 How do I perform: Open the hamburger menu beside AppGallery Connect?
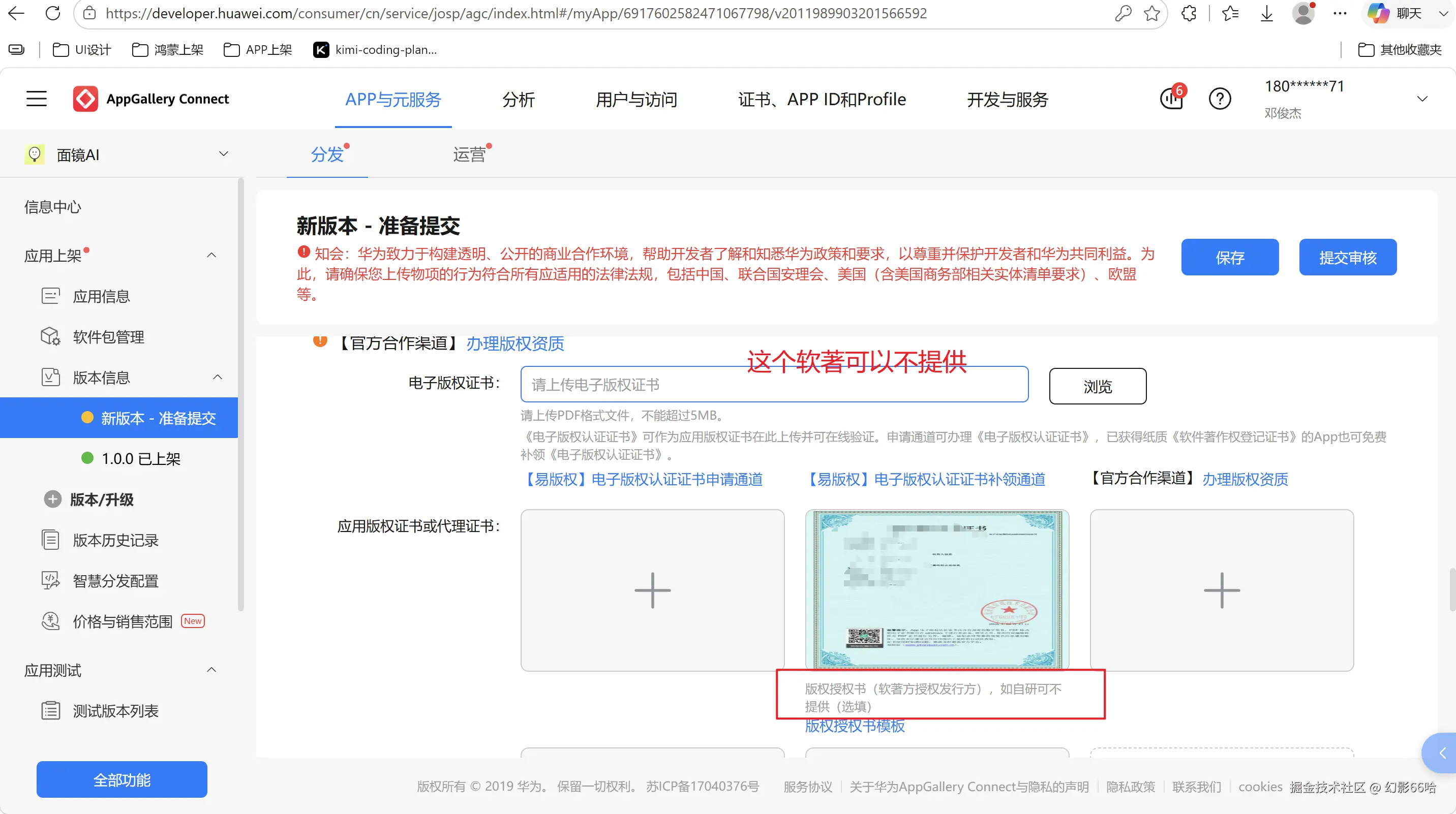pos(37,99)
